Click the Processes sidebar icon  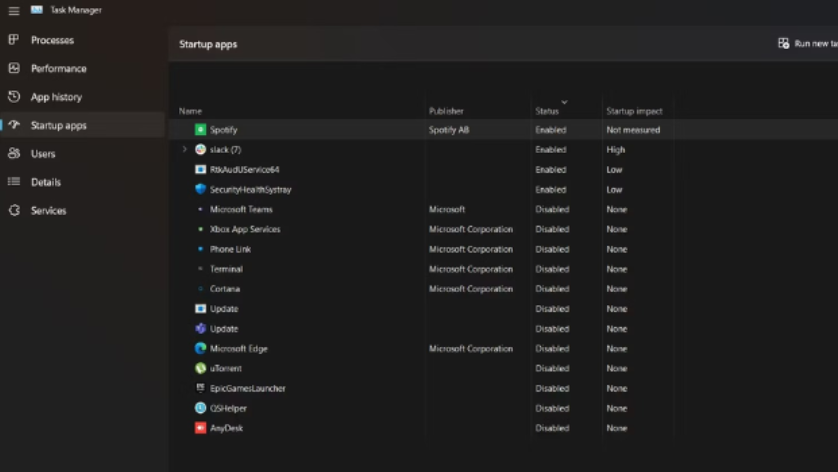click(14, 40)
